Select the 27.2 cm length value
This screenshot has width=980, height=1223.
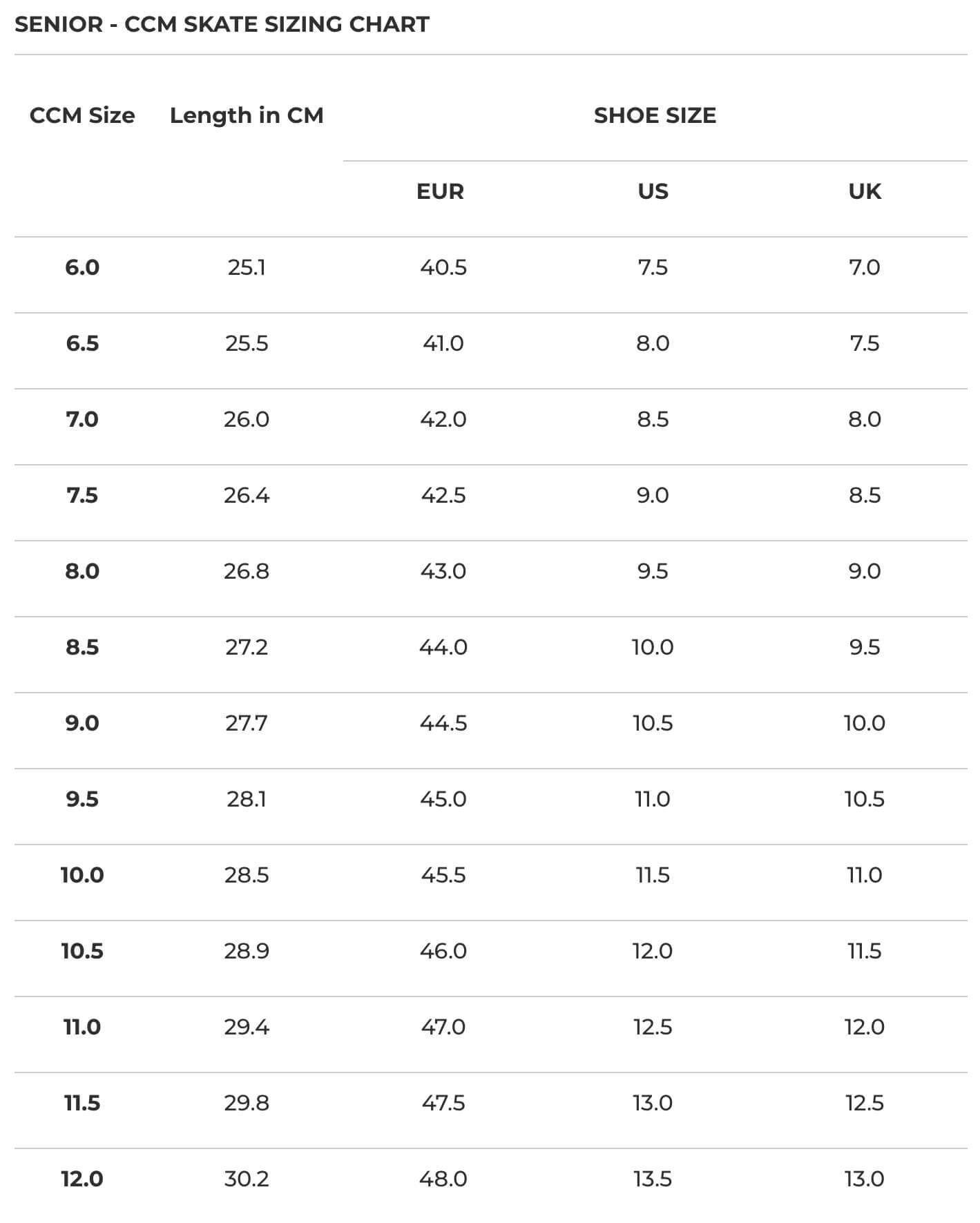pyautogui.click(x=247, y=647)
